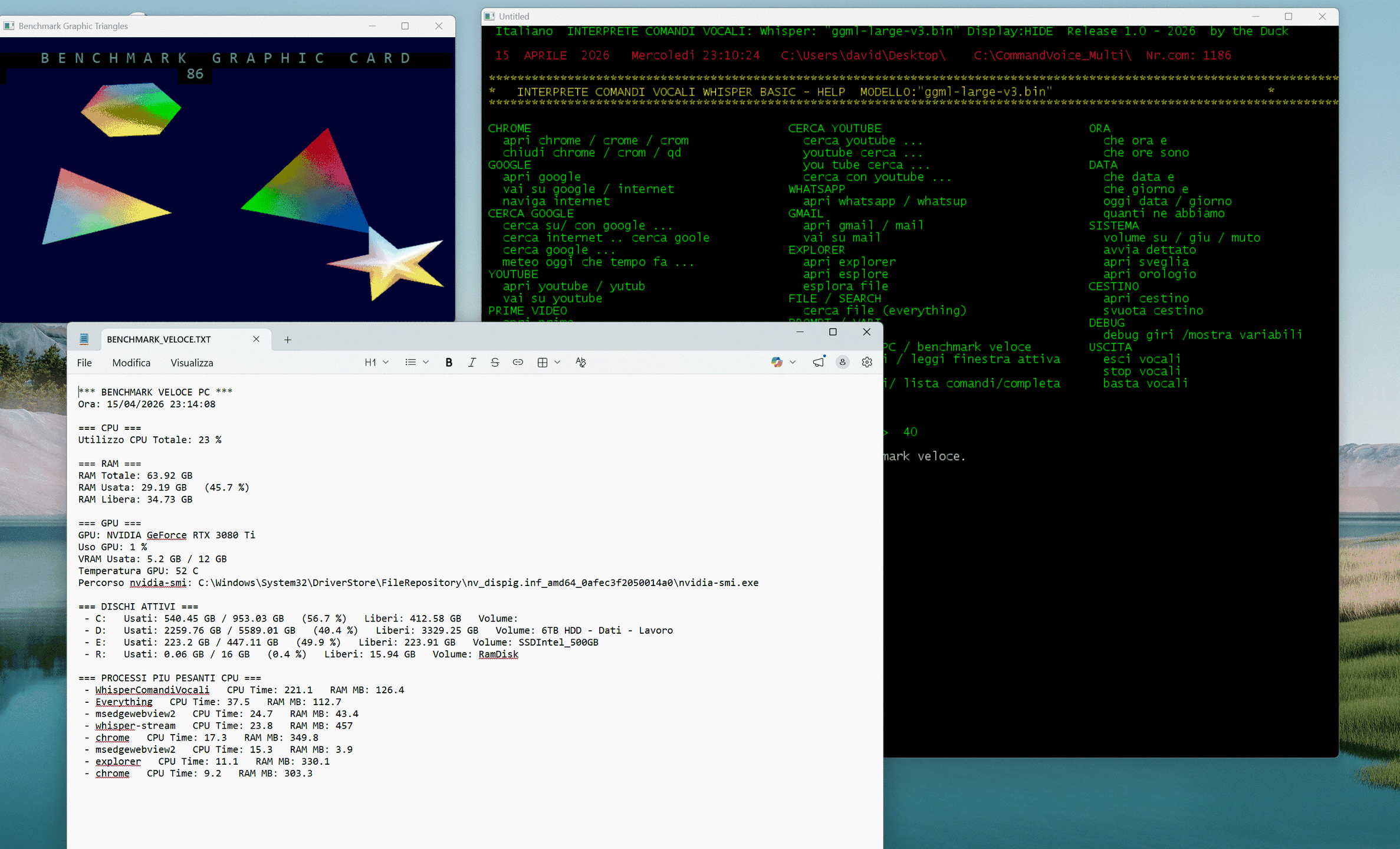Select the BENCHMARK_VELOCE.TXT tab
The width and height of the screenshot is (1400, 849).
159,340
